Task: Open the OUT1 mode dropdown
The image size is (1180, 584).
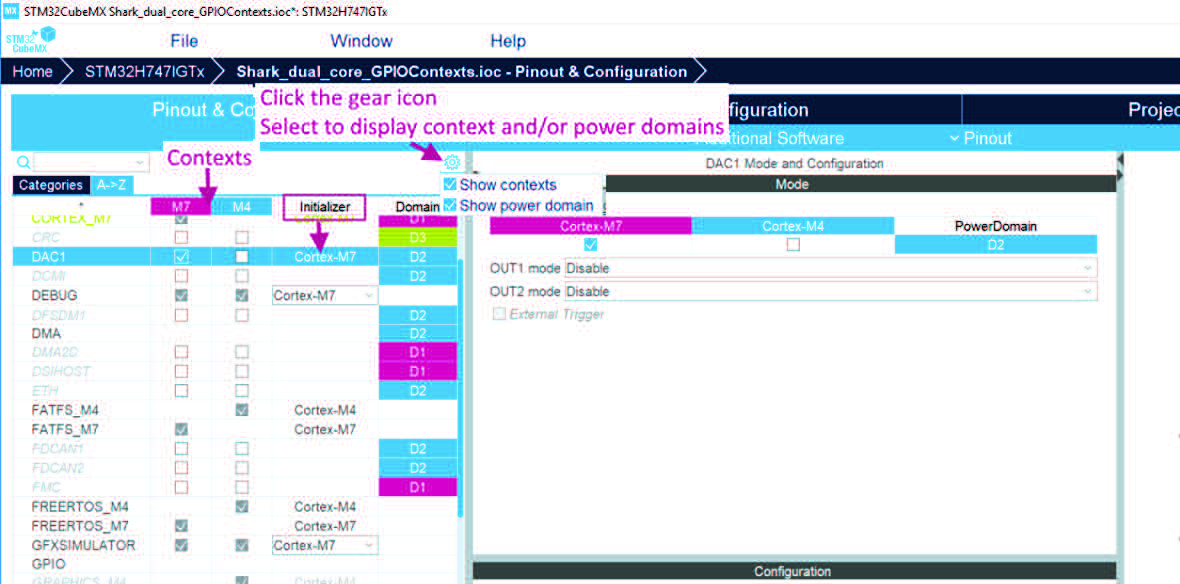Action: pos(830,268)
